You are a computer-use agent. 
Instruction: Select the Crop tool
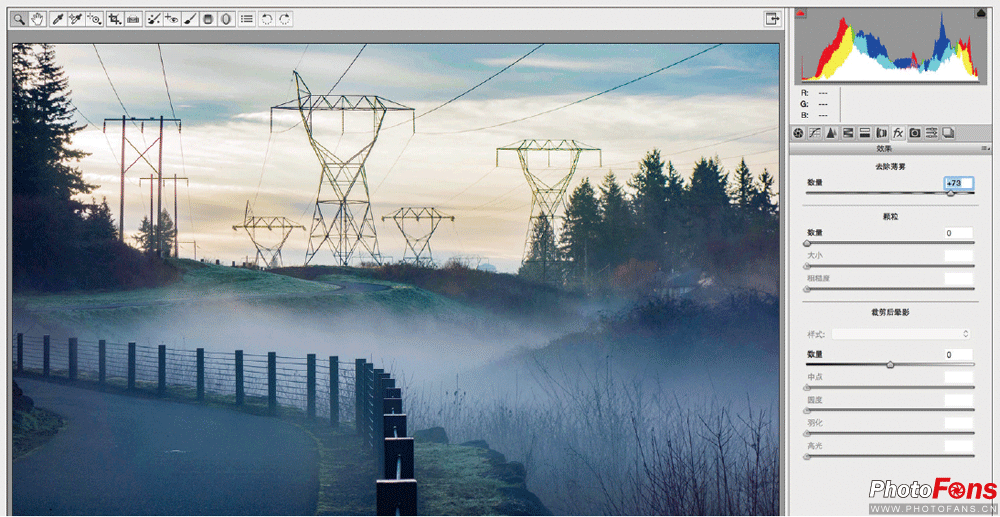tap(115, 19)
